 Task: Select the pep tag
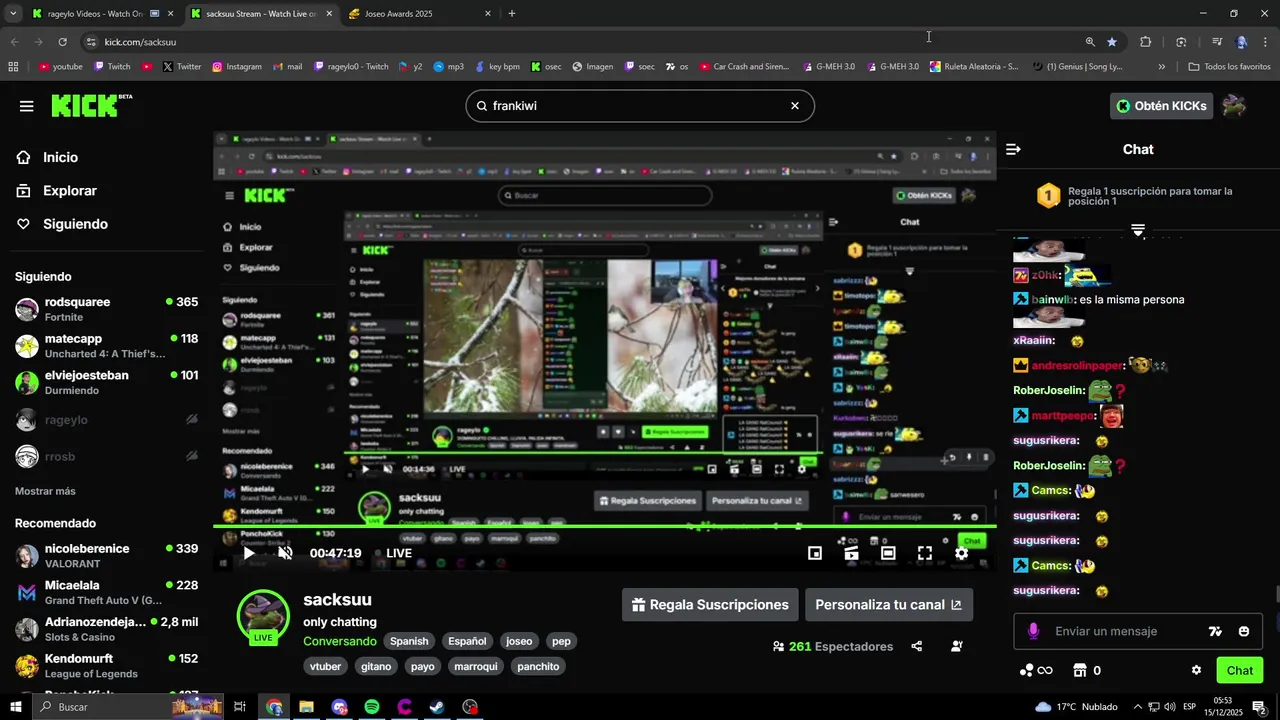click(561, 641)
